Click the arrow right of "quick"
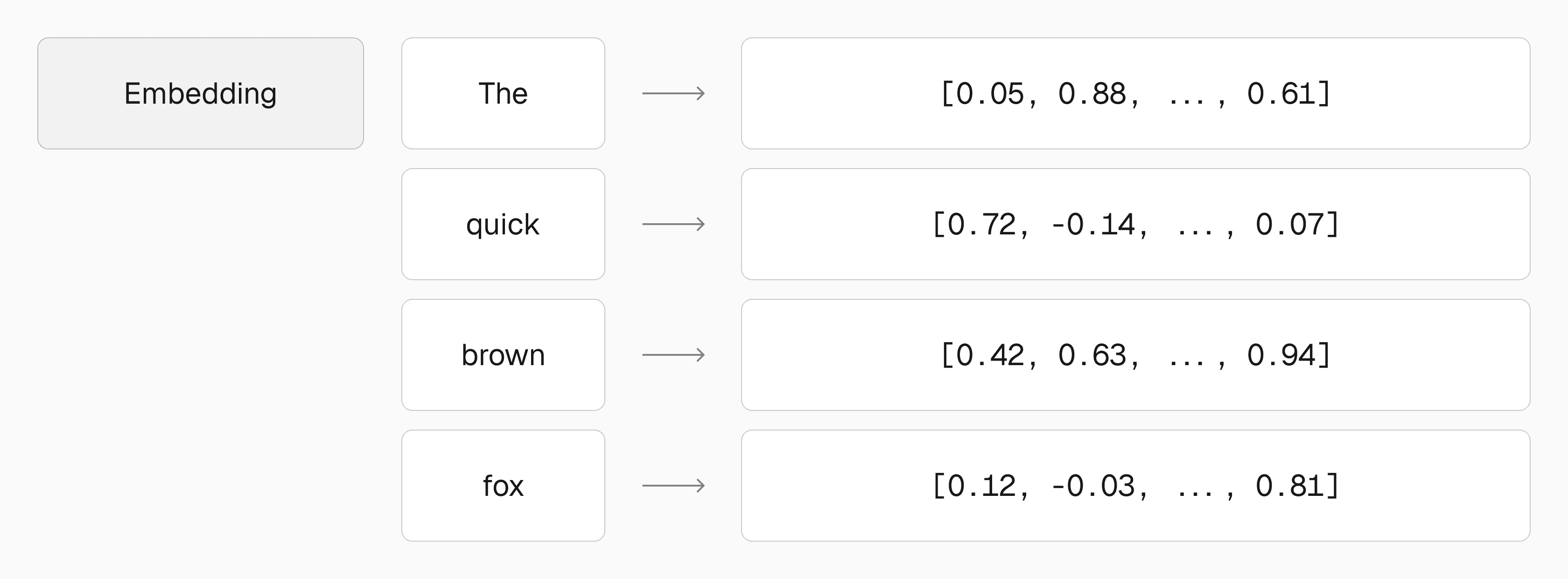The width and height of the screenshot is (1568, 579). point(673,224)
